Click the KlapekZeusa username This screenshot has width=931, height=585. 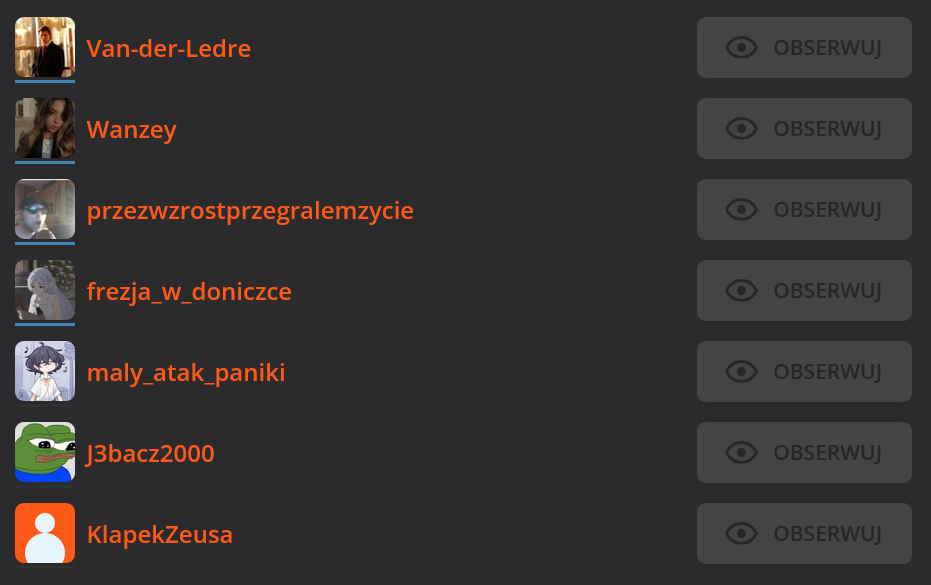tap(160, 535)
